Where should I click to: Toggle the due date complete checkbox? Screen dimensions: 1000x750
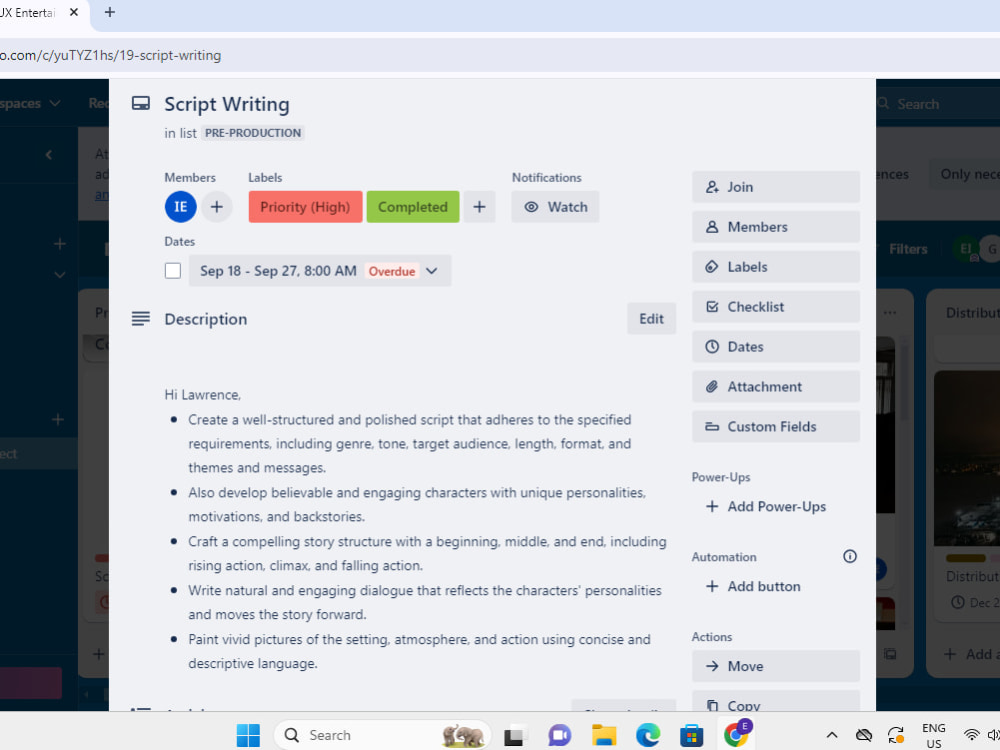pos(173,271)
